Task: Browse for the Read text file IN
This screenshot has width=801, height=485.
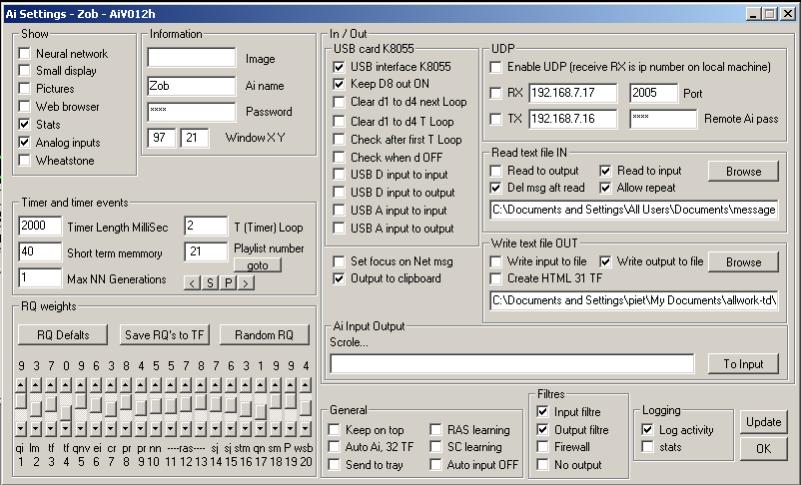Action: tap(743, 172)
